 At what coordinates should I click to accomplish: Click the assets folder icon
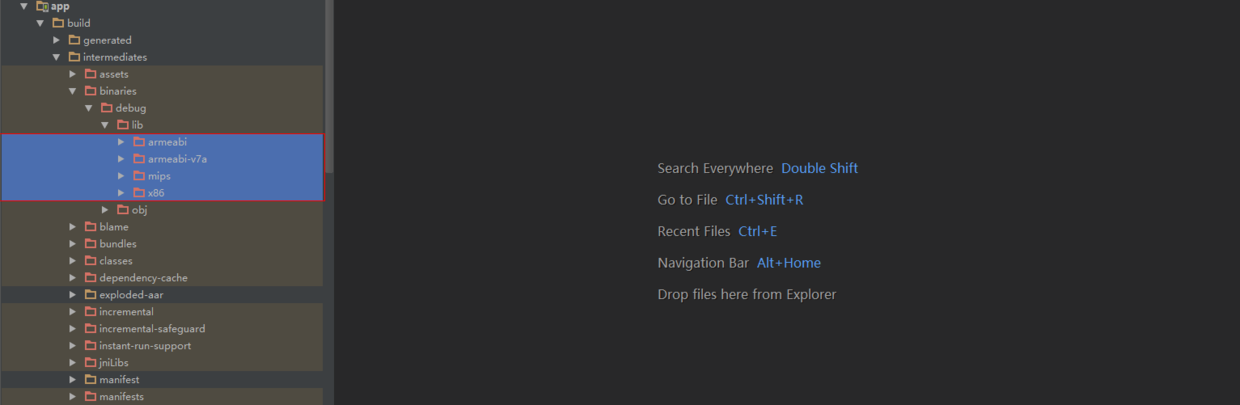pos(90,74)
